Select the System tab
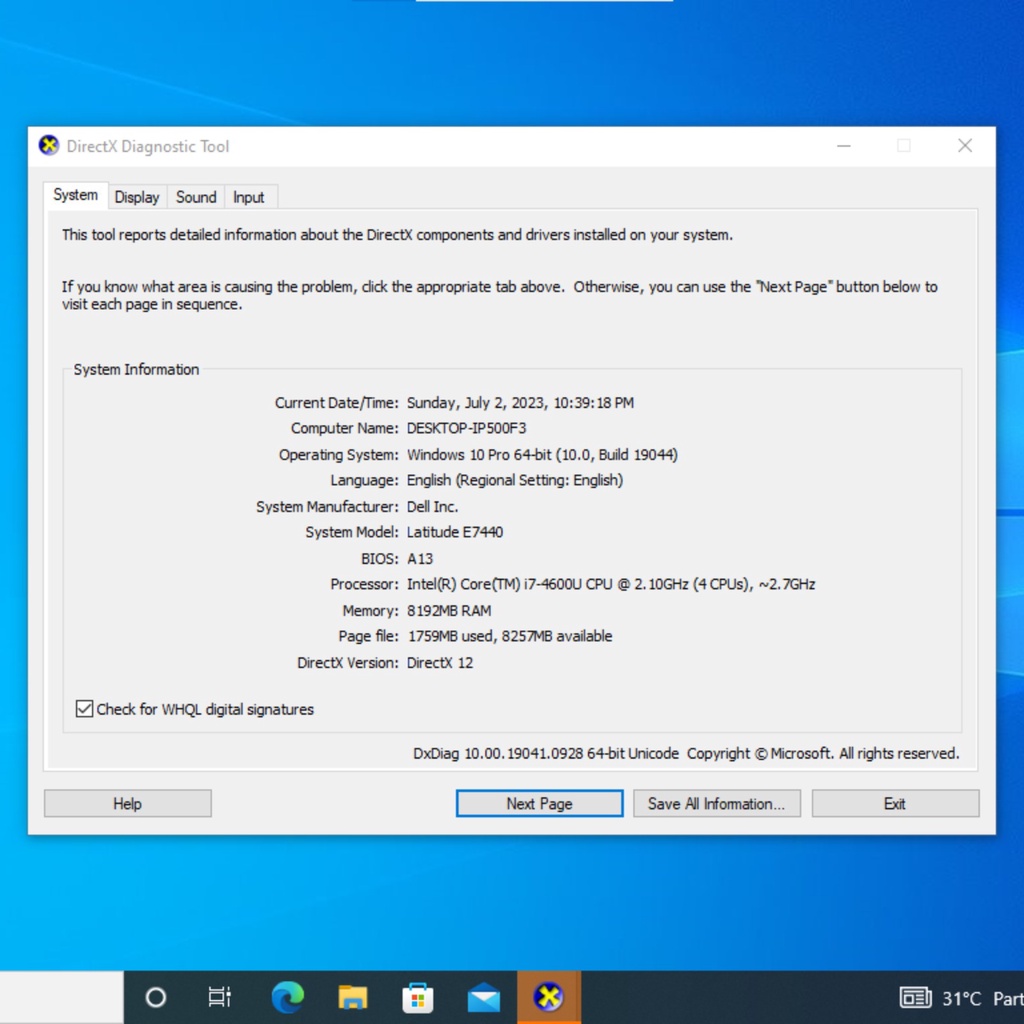 76,195
